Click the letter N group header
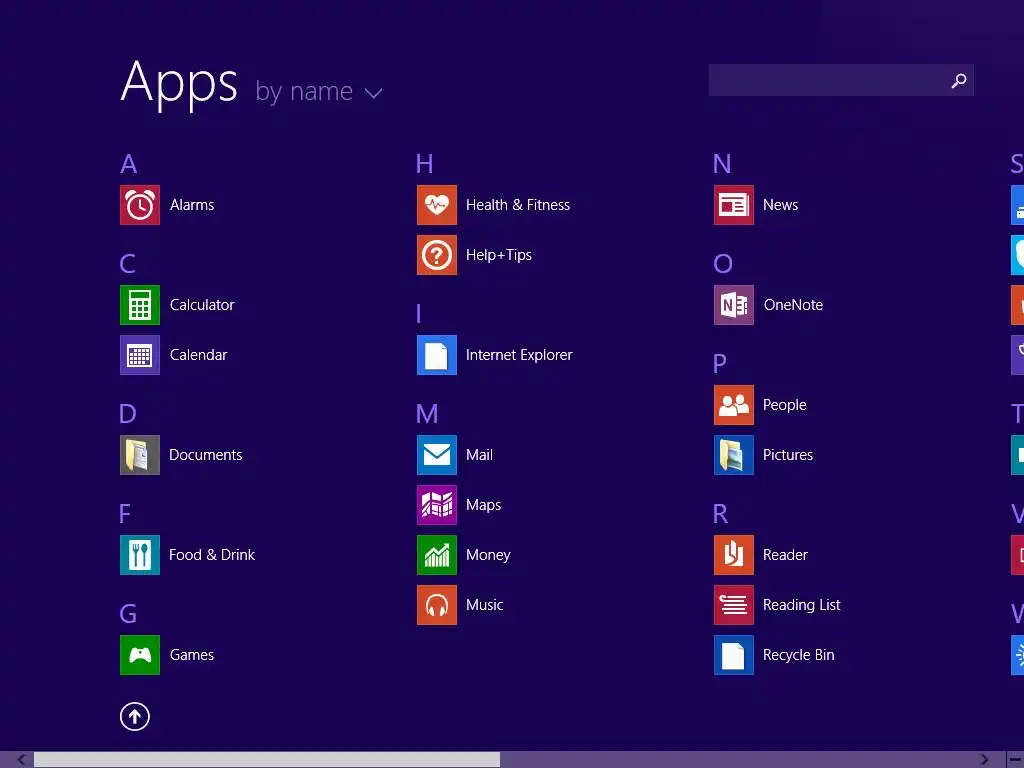This screenshot has height=768, width=1024. point(722,164)
